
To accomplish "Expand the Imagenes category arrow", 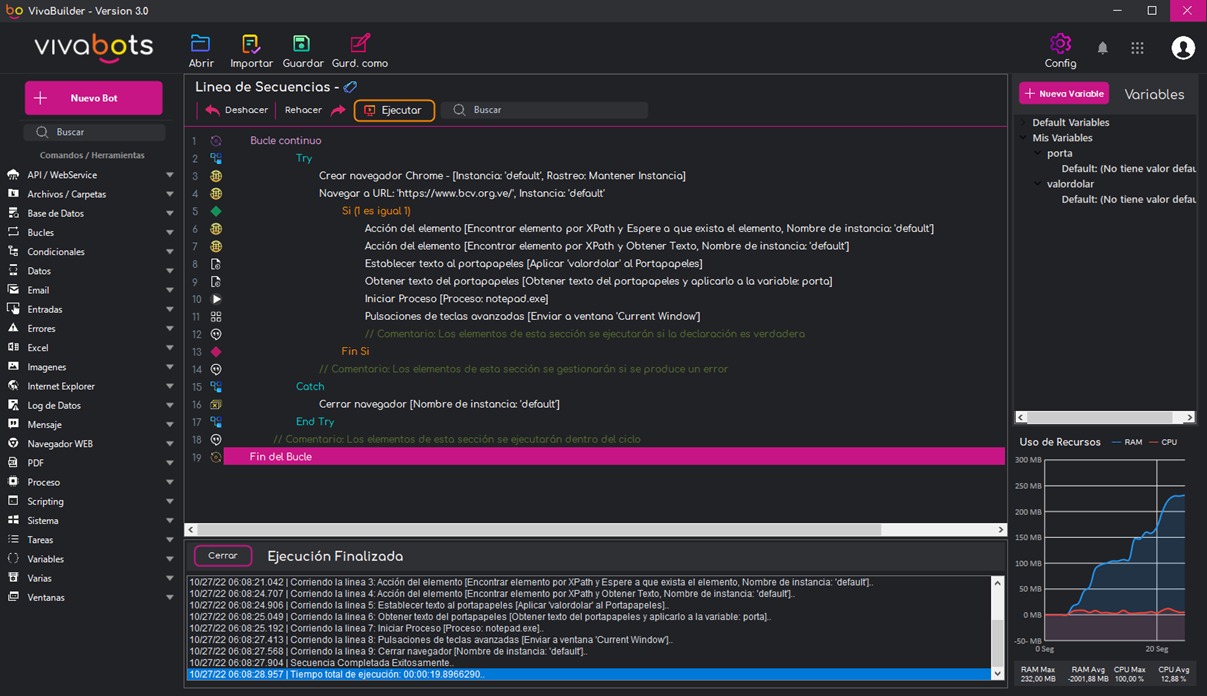I will (x=170, y=367).
